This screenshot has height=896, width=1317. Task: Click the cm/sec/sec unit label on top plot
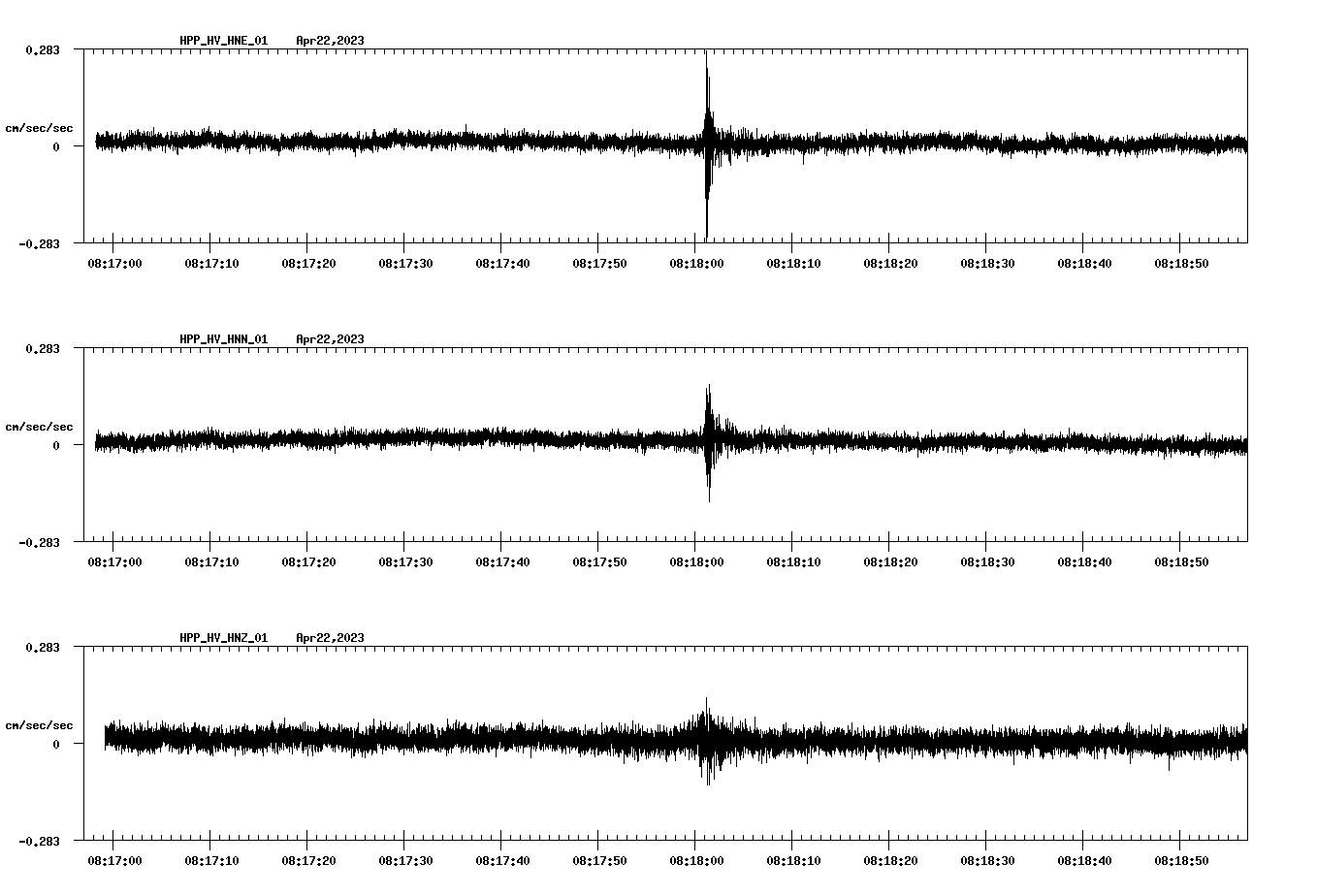click(x=40, y=126)
